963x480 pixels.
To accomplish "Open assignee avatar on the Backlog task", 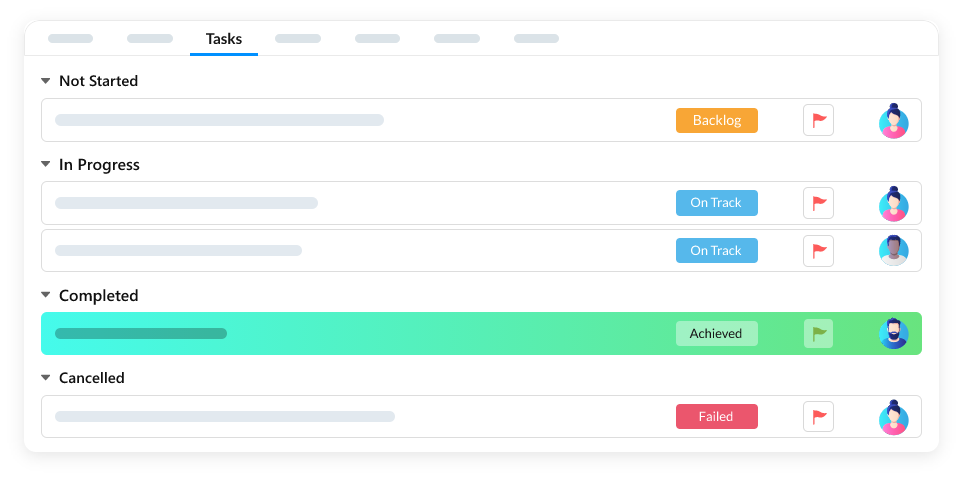I will 893,121.
